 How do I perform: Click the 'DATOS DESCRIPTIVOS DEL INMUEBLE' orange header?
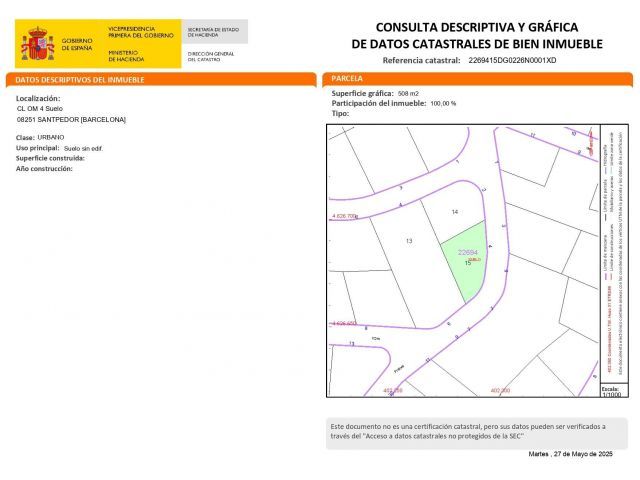(x=161, y=80)
